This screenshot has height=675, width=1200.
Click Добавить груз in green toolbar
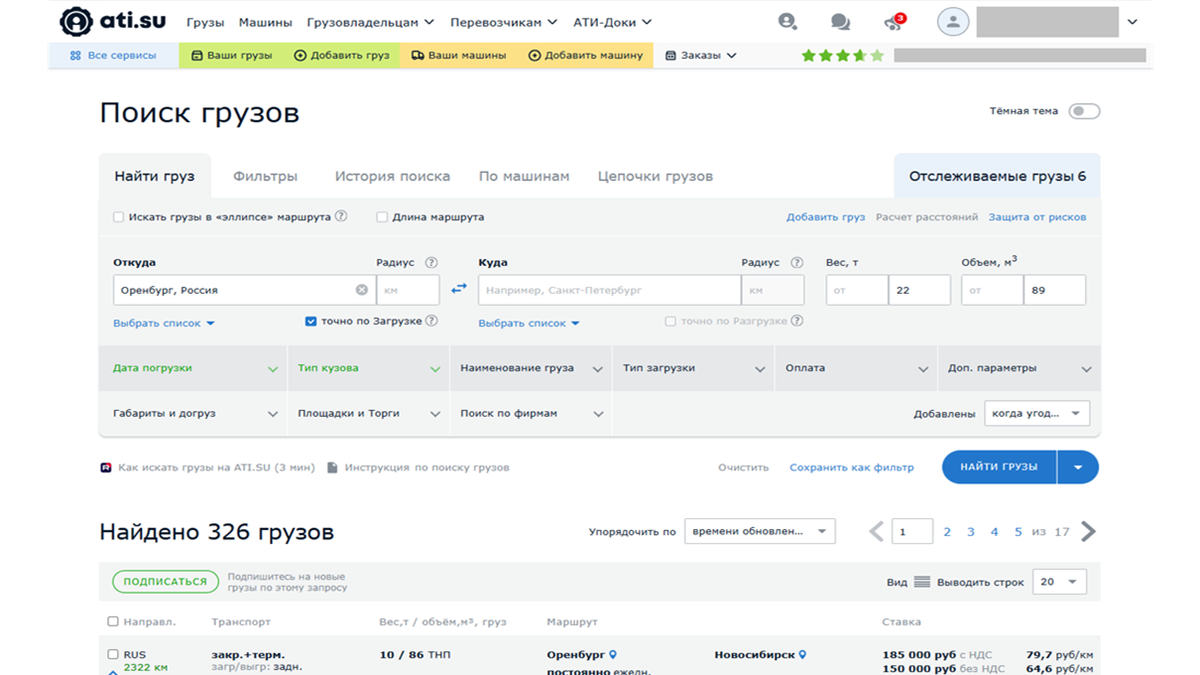coord(342,56)
